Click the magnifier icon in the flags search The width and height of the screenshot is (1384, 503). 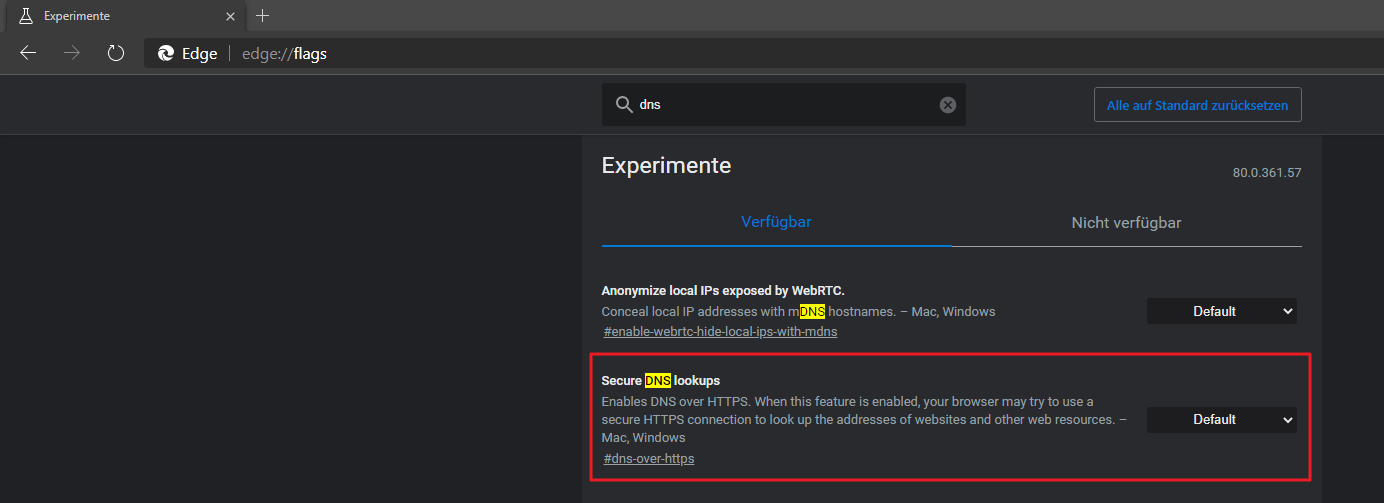(x=624, y=105)
